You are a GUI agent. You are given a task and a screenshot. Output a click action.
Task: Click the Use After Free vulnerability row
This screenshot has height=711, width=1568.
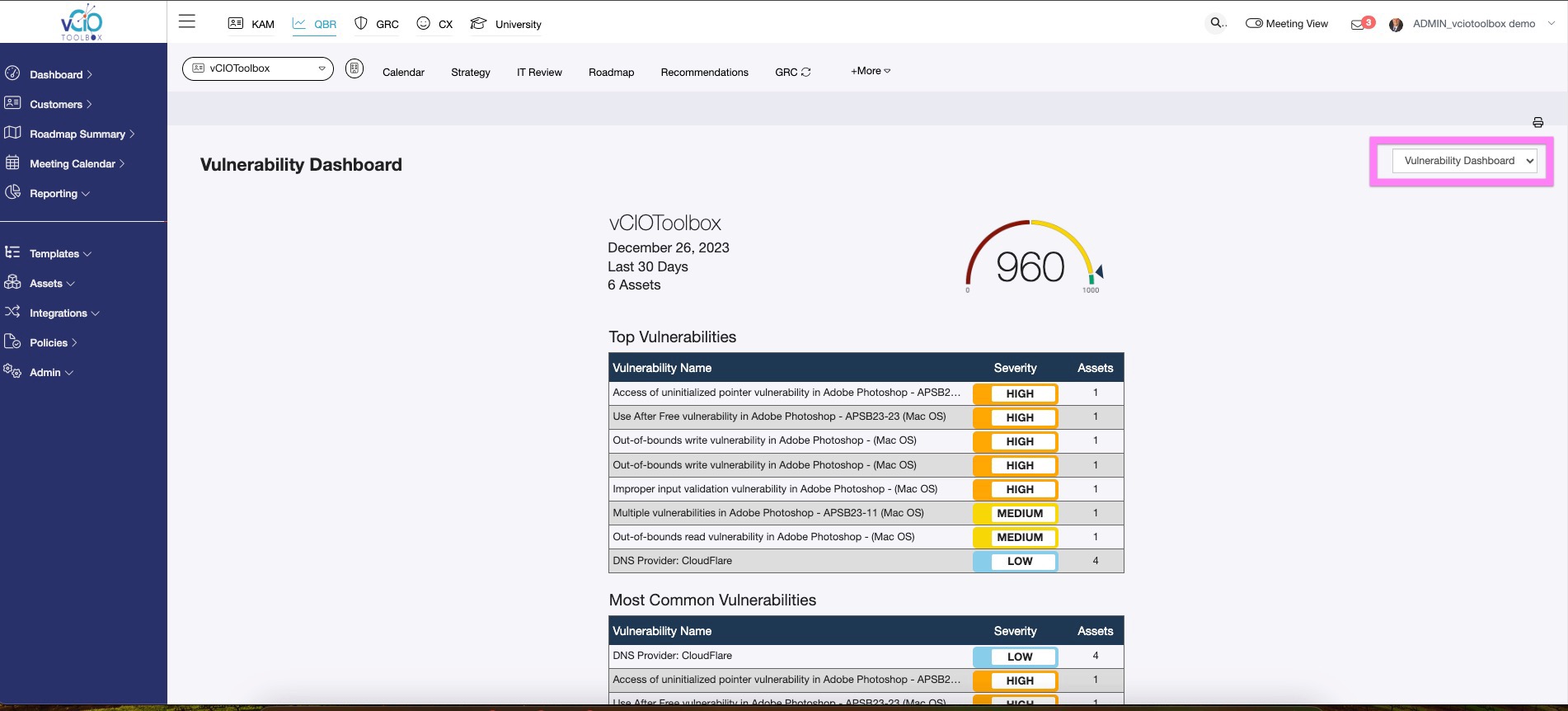point(866,417)
